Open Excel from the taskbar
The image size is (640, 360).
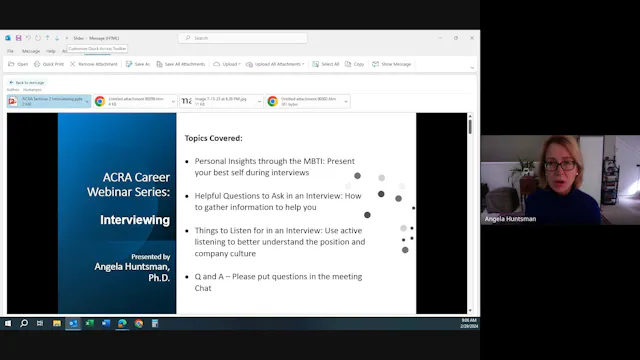89,323
